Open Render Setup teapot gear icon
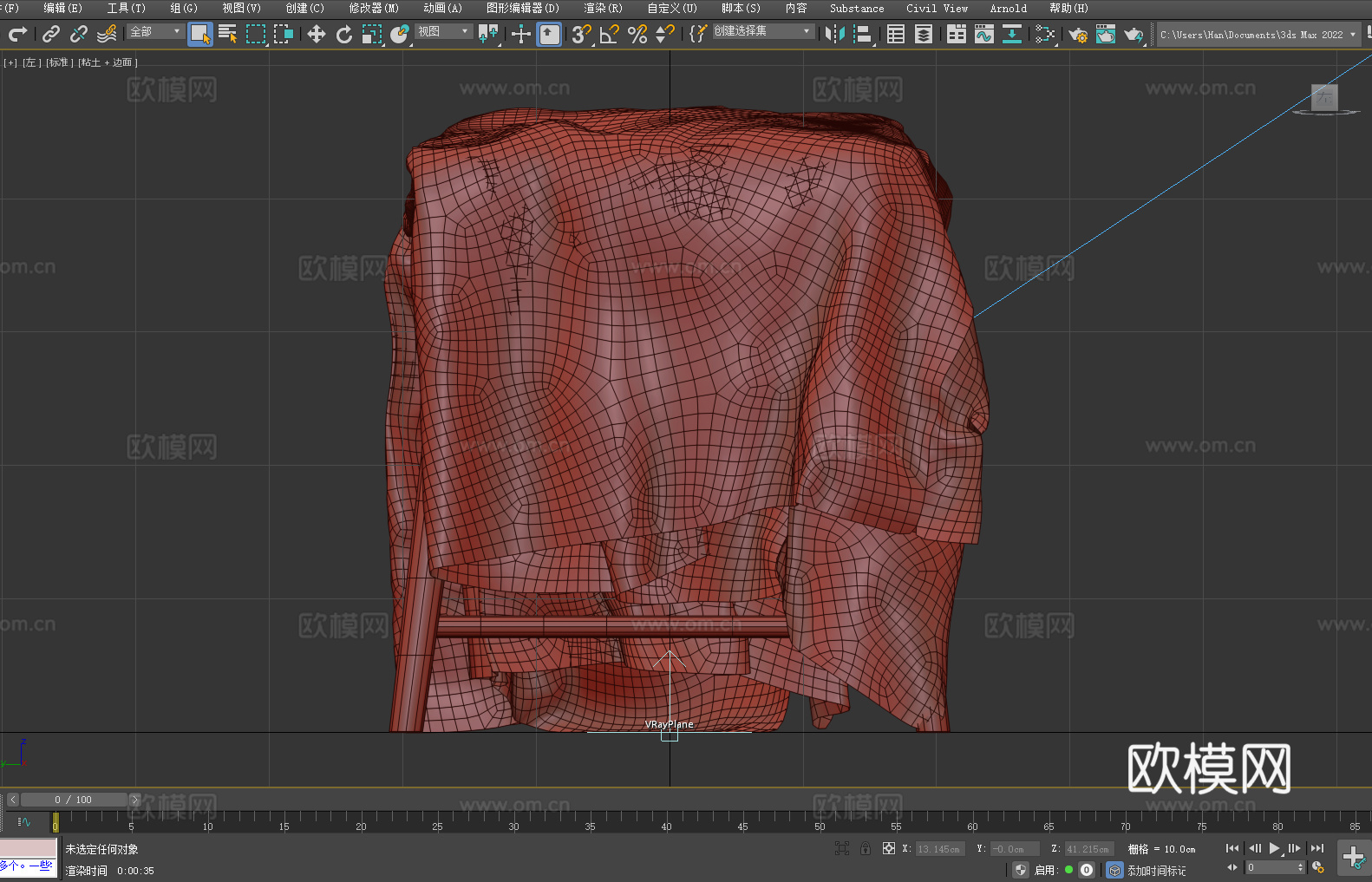This screenshot has width=1372, height=882. [1077, 34]
